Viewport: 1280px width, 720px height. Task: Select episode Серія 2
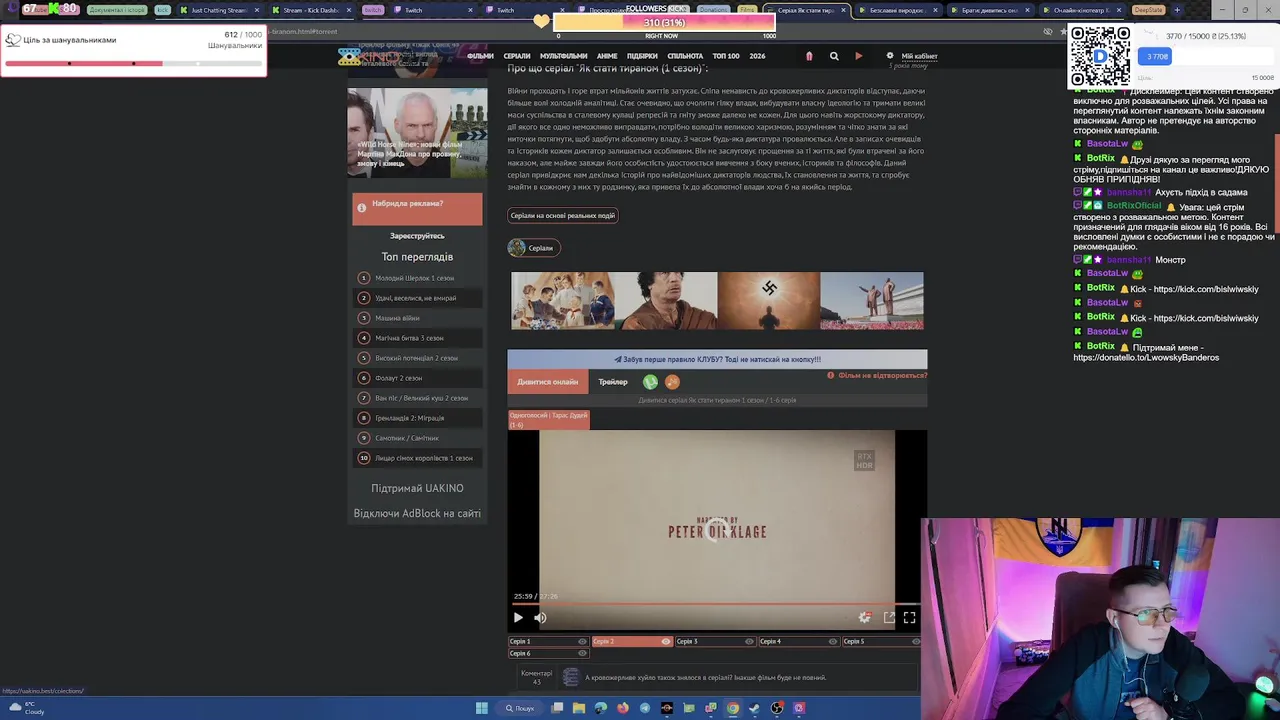tap(631, 641)
